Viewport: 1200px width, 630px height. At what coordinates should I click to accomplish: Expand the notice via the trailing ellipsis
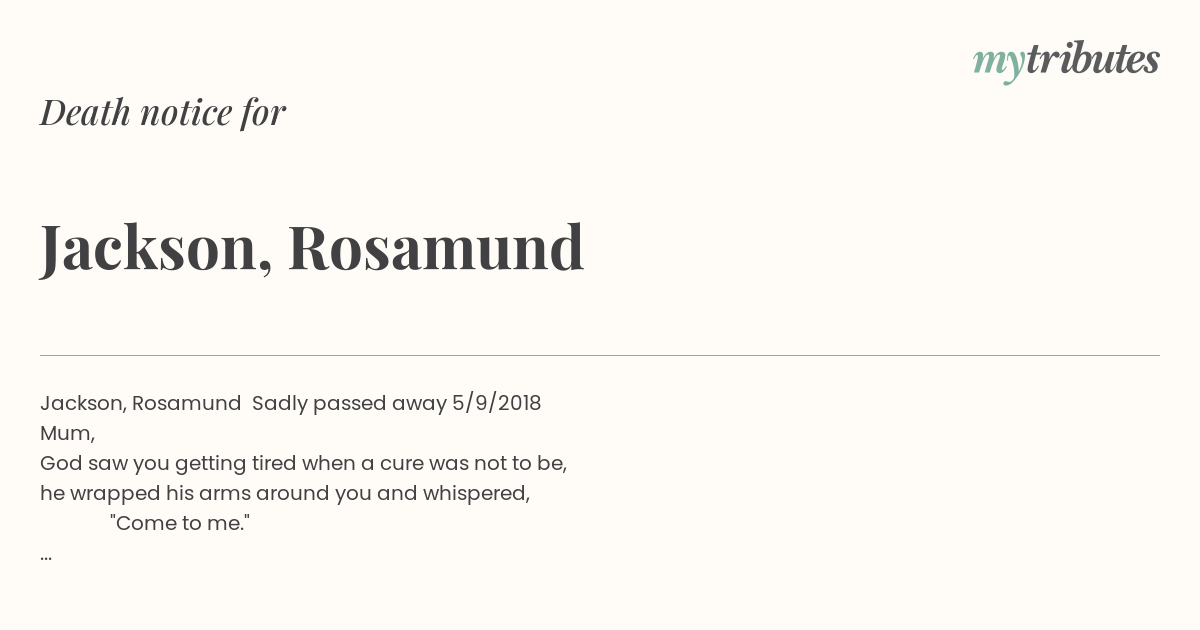[46, 557]
